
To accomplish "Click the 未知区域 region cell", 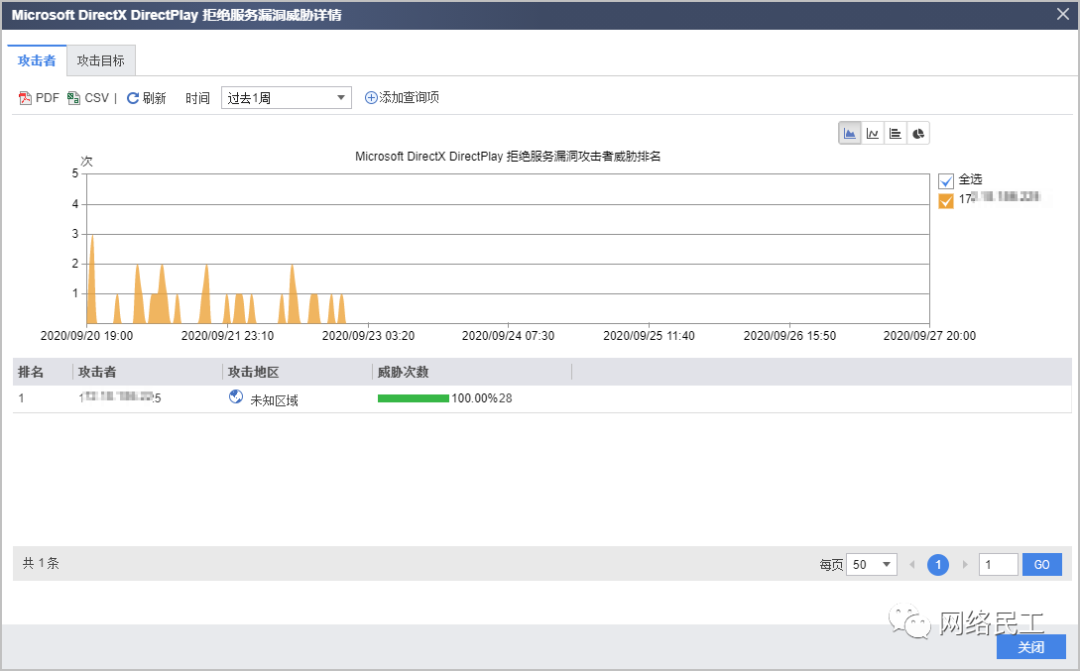I will coord(274,400).
